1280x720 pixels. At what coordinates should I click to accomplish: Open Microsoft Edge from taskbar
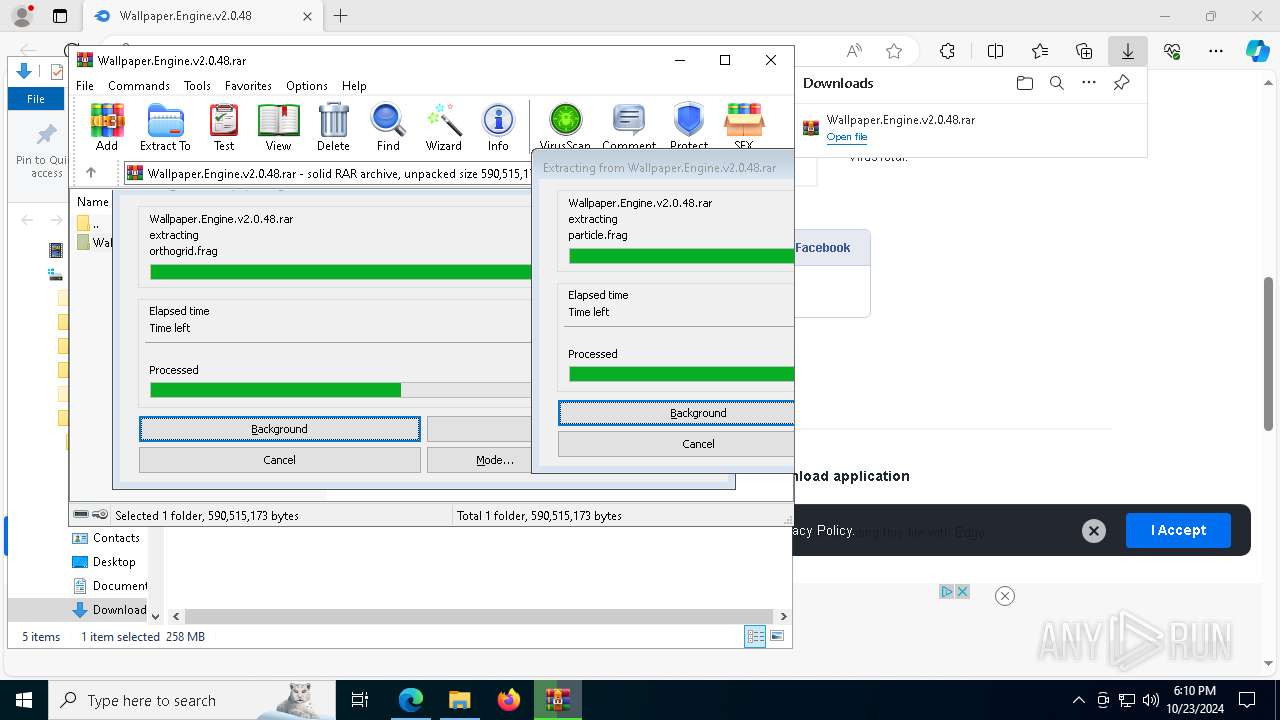click(x=411, y=700)
